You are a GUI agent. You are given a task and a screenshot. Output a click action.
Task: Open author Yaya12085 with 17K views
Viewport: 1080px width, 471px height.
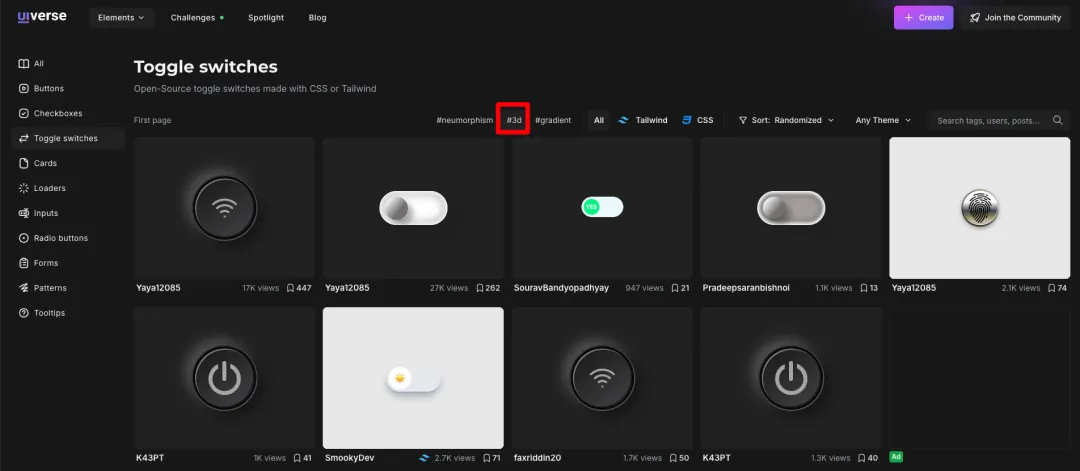coord(158,288)
